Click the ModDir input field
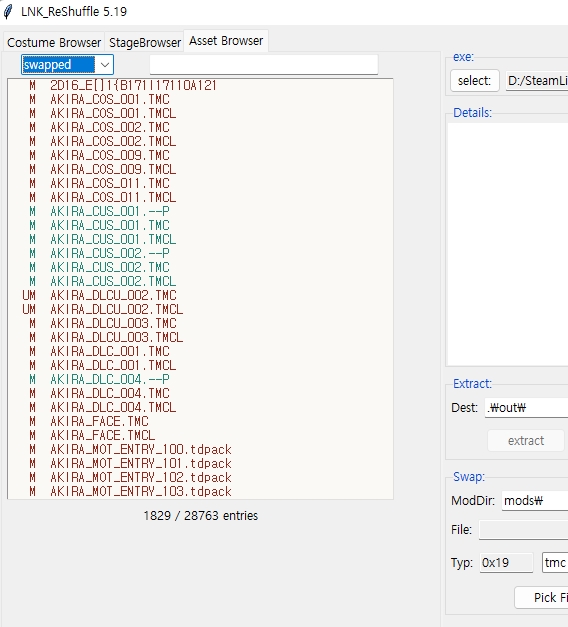Screen dimensions: 568x627 click(535, 501)
